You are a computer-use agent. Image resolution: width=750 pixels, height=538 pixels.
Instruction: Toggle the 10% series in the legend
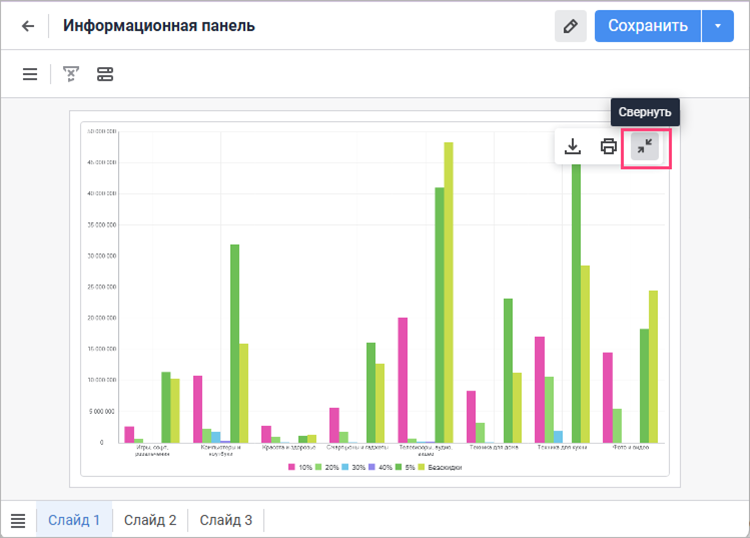click(302, 467)
